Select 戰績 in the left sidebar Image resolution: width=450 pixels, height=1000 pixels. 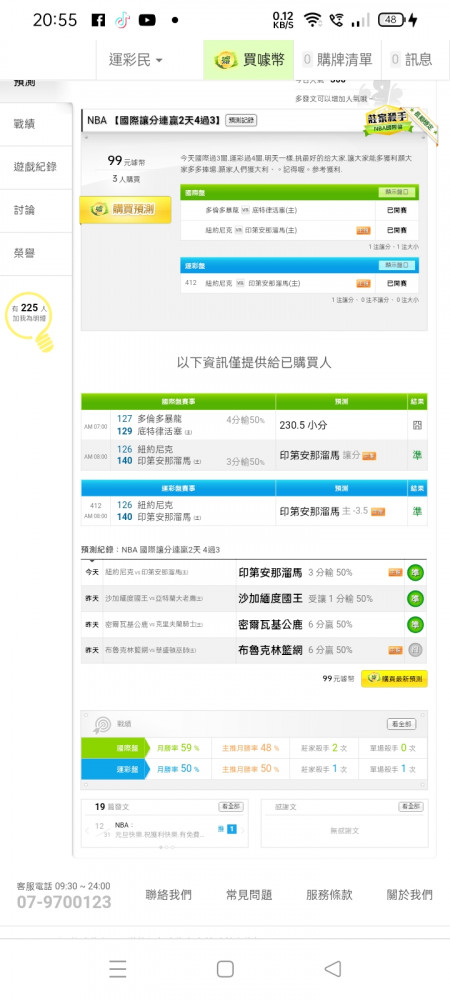point(25,124)
